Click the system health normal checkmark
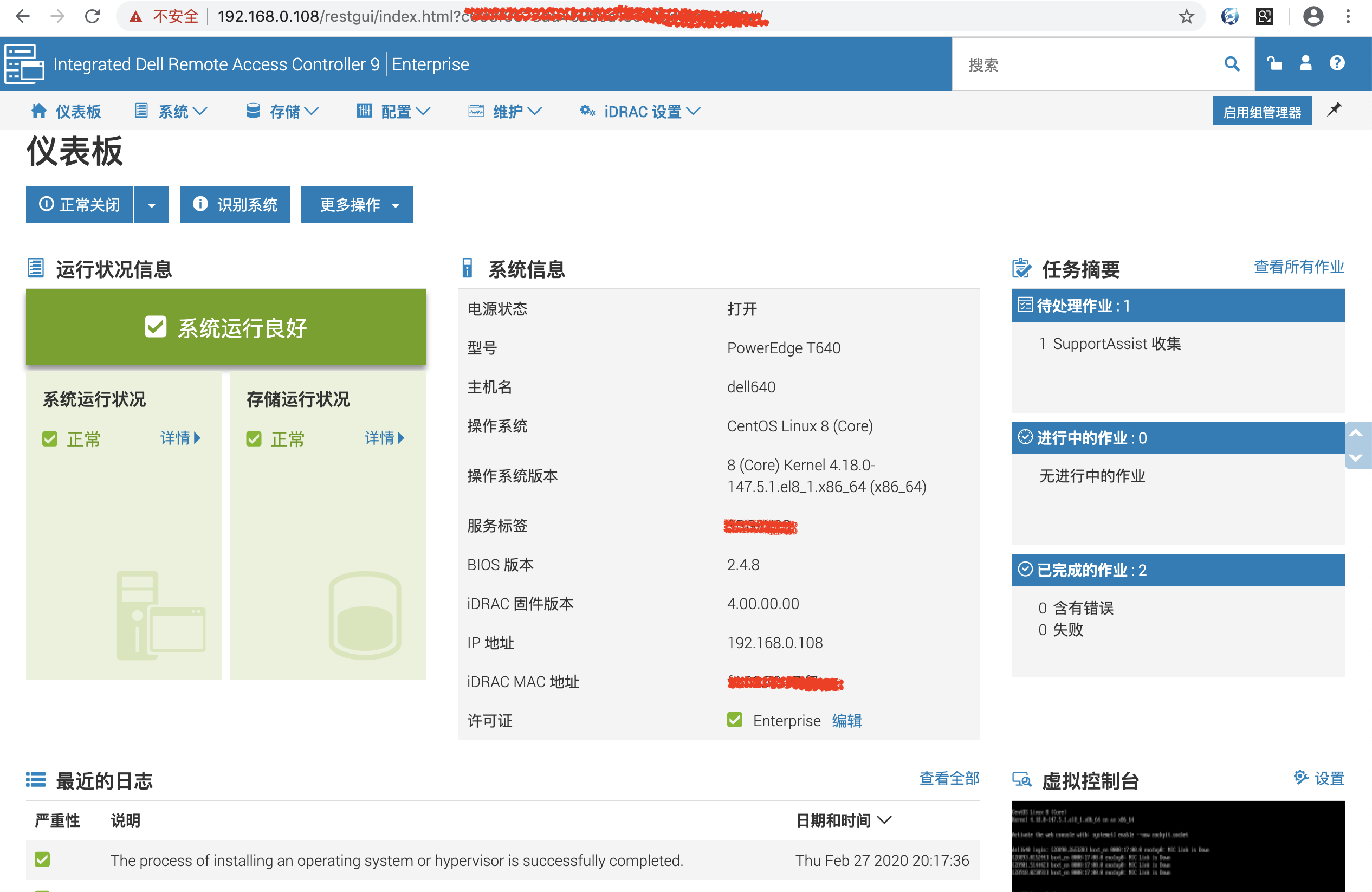This screenshot has width=1372, height=892. point(49,439)
